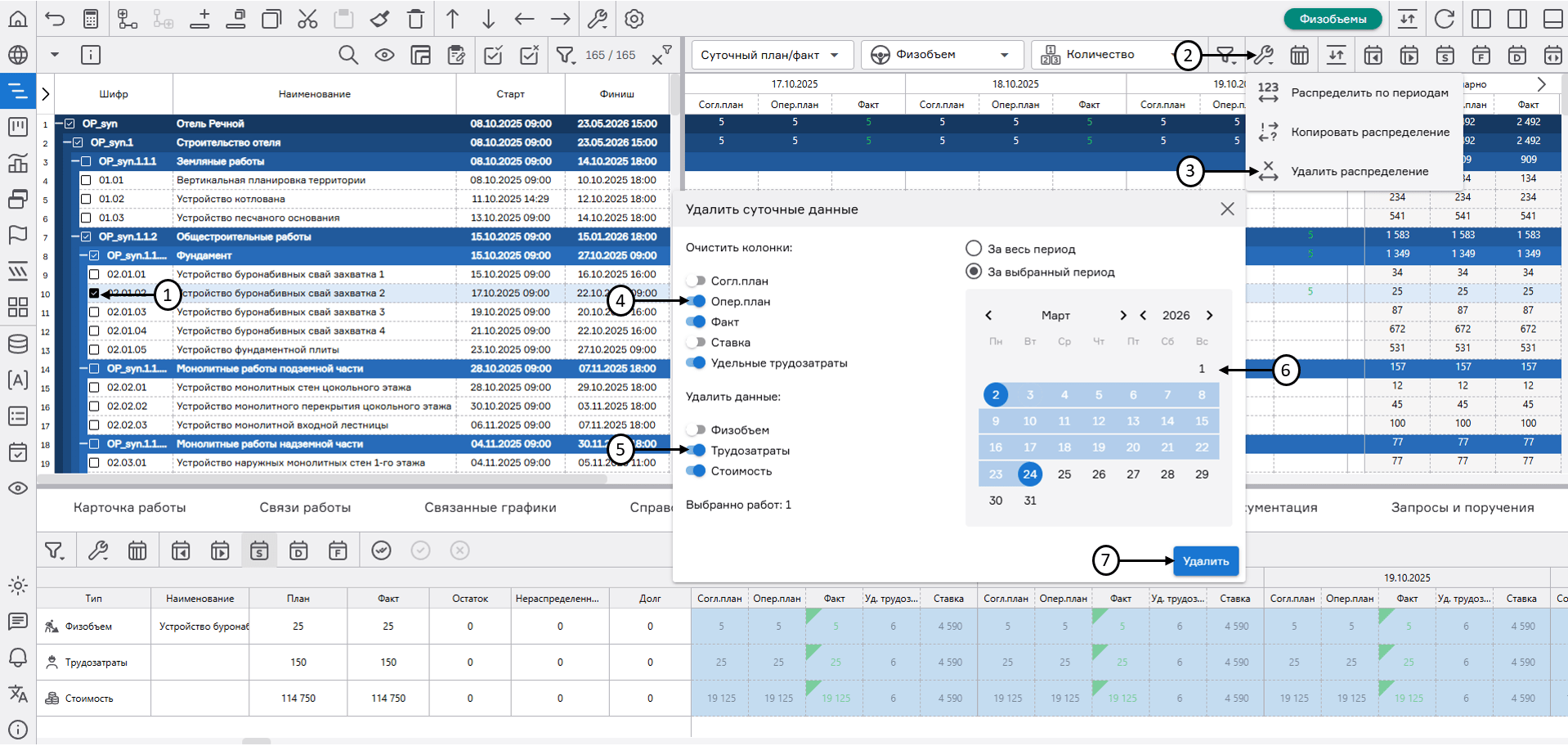Select the За весь период radio button
Viewport: 1568px width, 746px height.
[974, 249]
